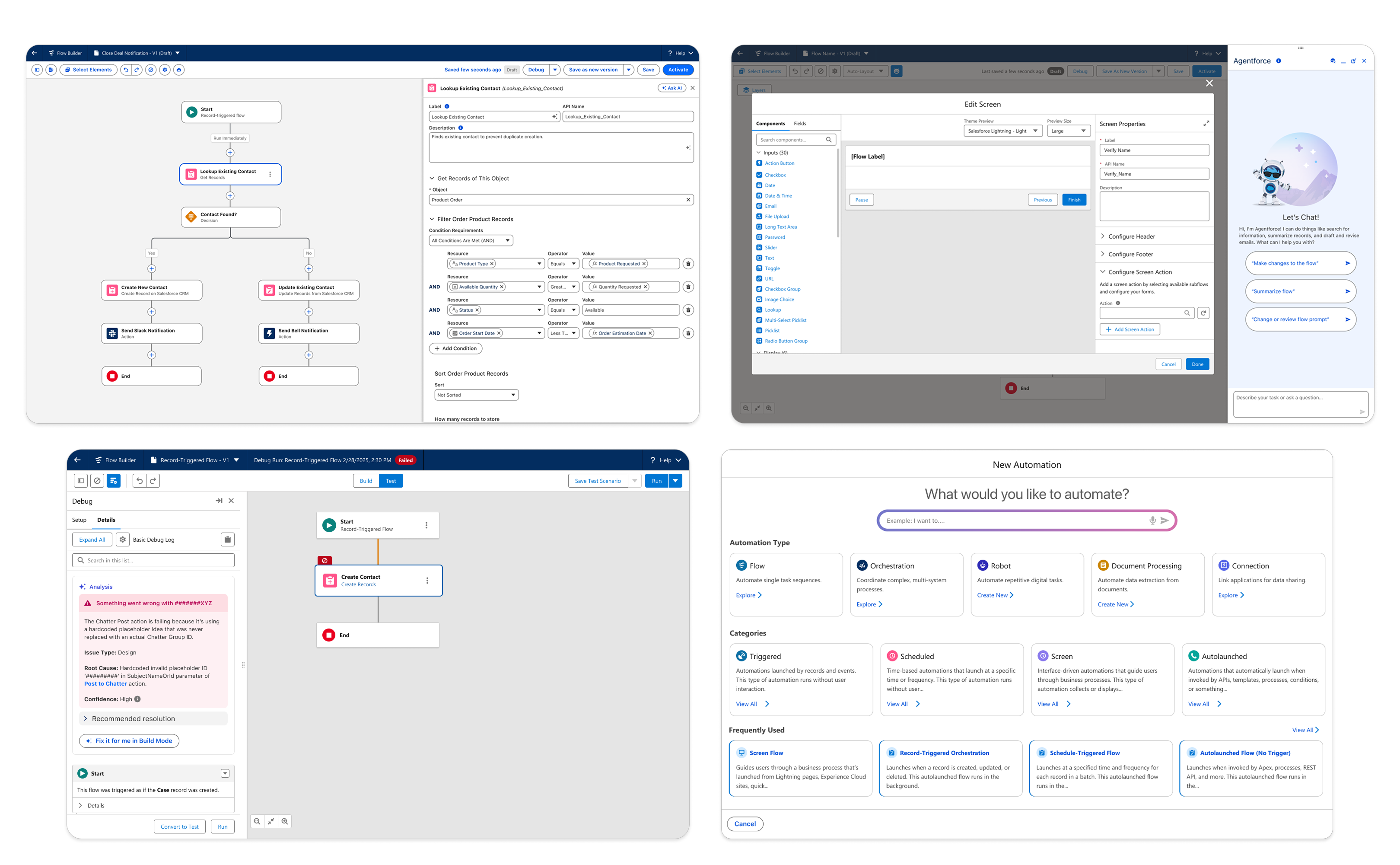Viewport: 1400px width, 865px height.
Task: Click the Activate button
Action: 678,70
